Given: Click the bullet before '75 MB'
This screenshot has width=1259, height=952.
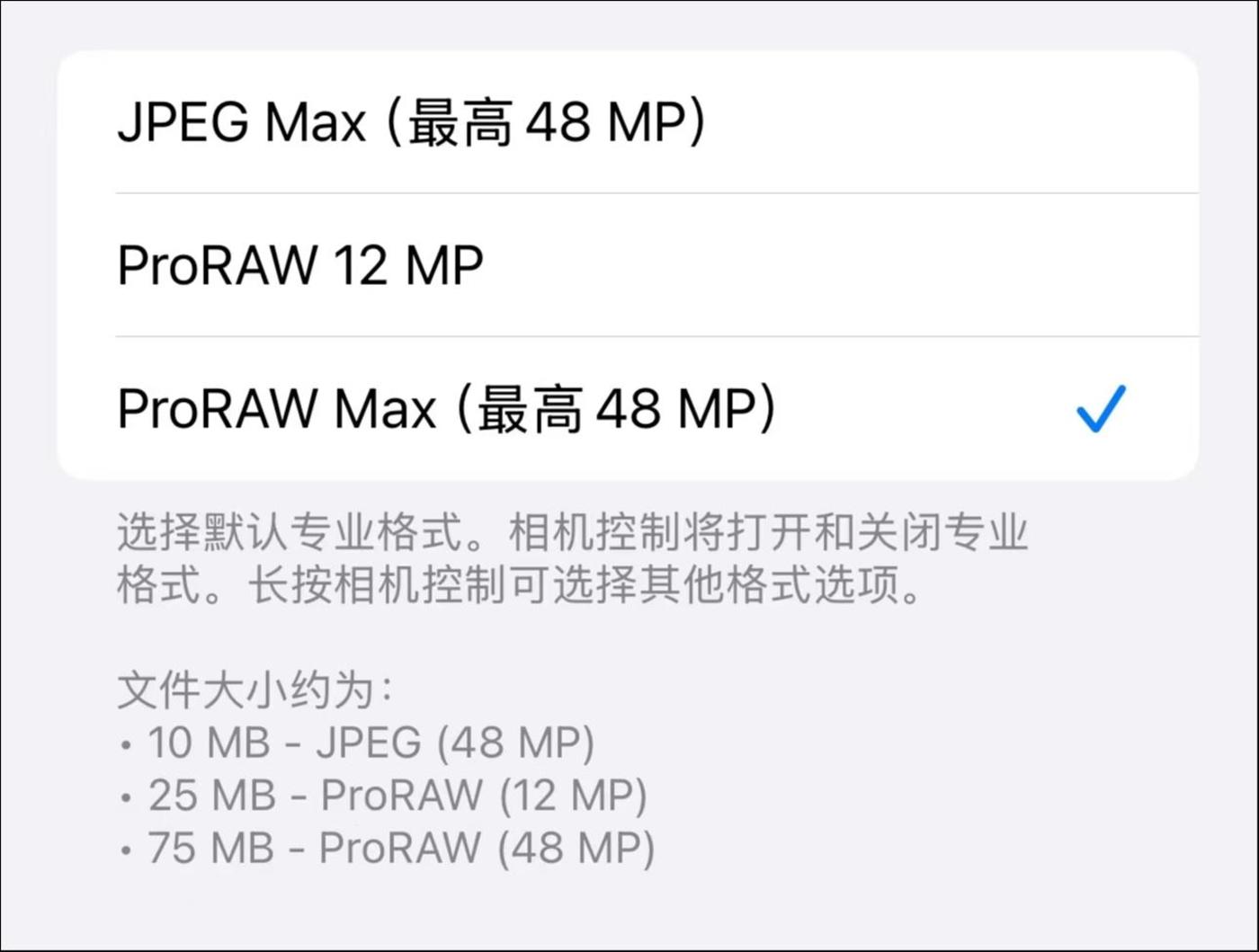Looking at the screenshot, I should pos(126,851).
